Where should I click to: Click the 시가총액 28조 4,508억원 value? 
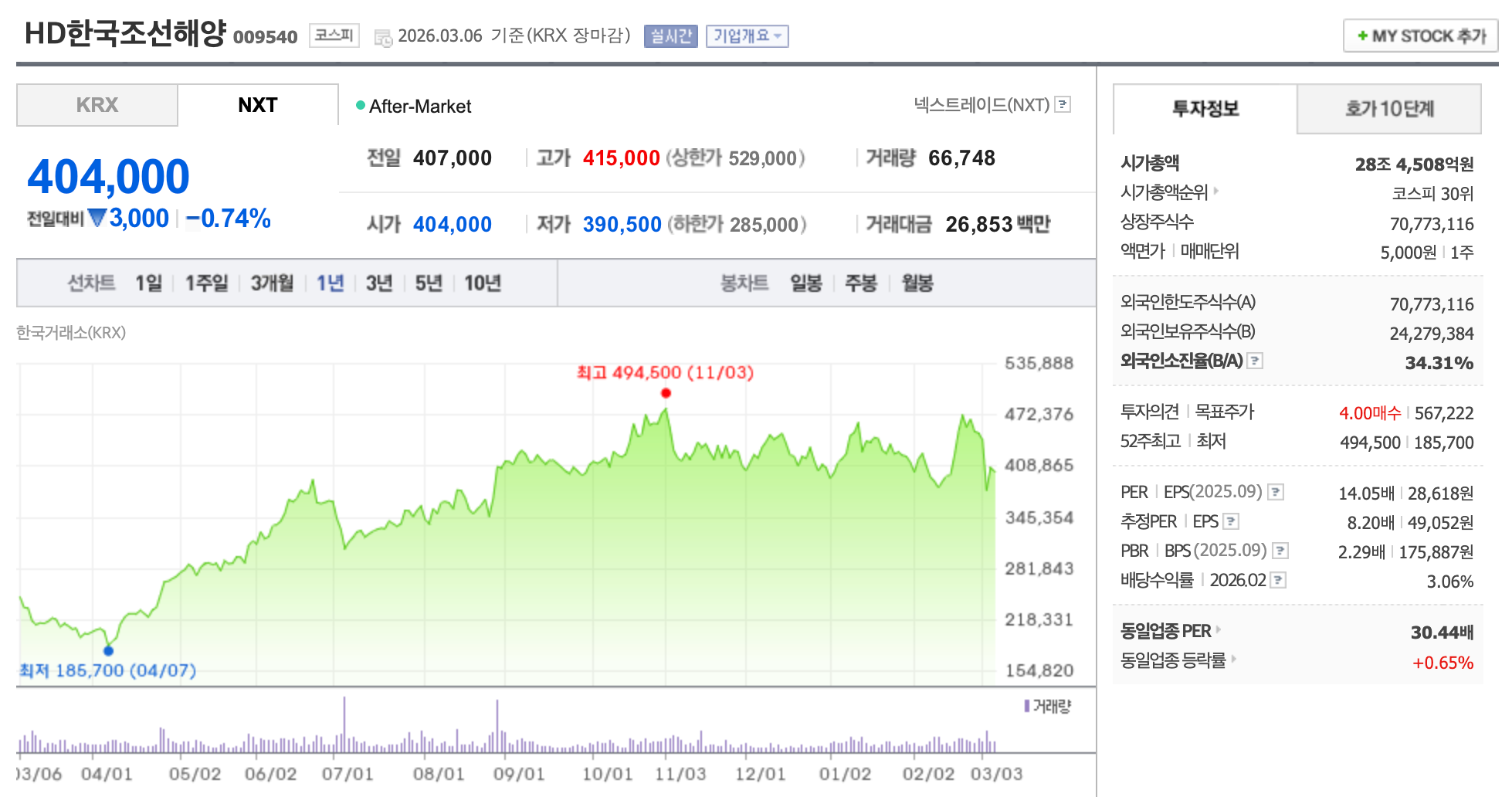1414,164
